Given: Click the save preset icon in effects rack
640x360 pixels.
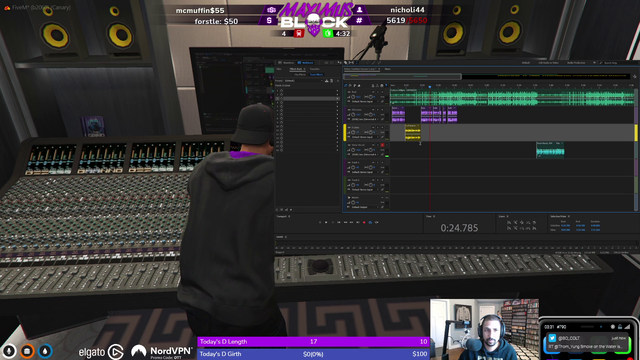Looking at the screenshot, I should (327, 81).
